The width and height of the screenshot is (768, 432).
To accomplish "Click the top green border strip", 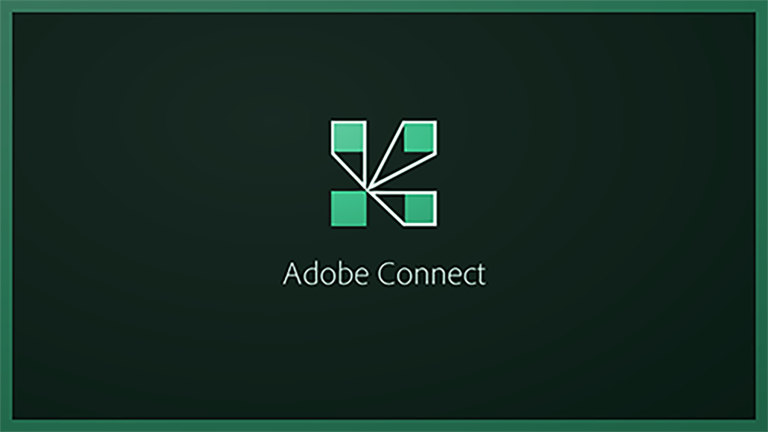I will 384,6.
